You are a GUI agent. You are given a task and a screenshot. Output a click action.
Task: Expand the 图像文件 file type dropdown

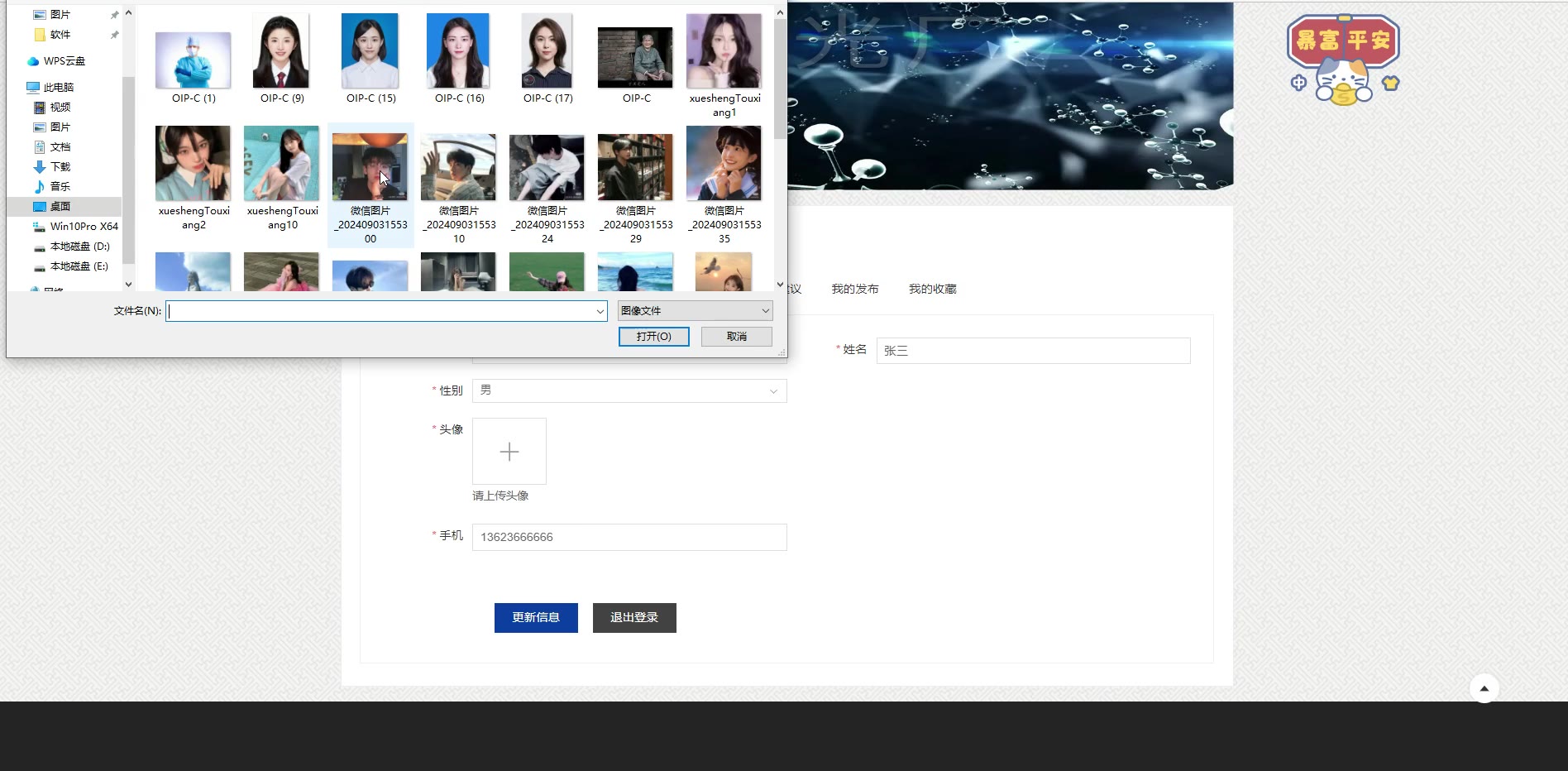click(765, 311)
